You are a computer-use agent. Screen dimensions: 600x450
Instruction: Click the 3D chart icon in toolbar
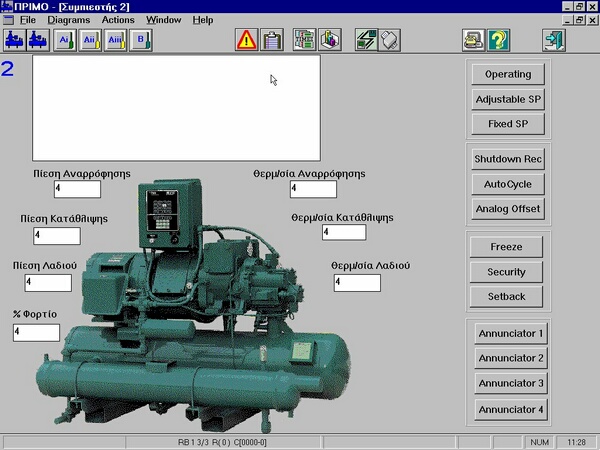click(331, 40)
